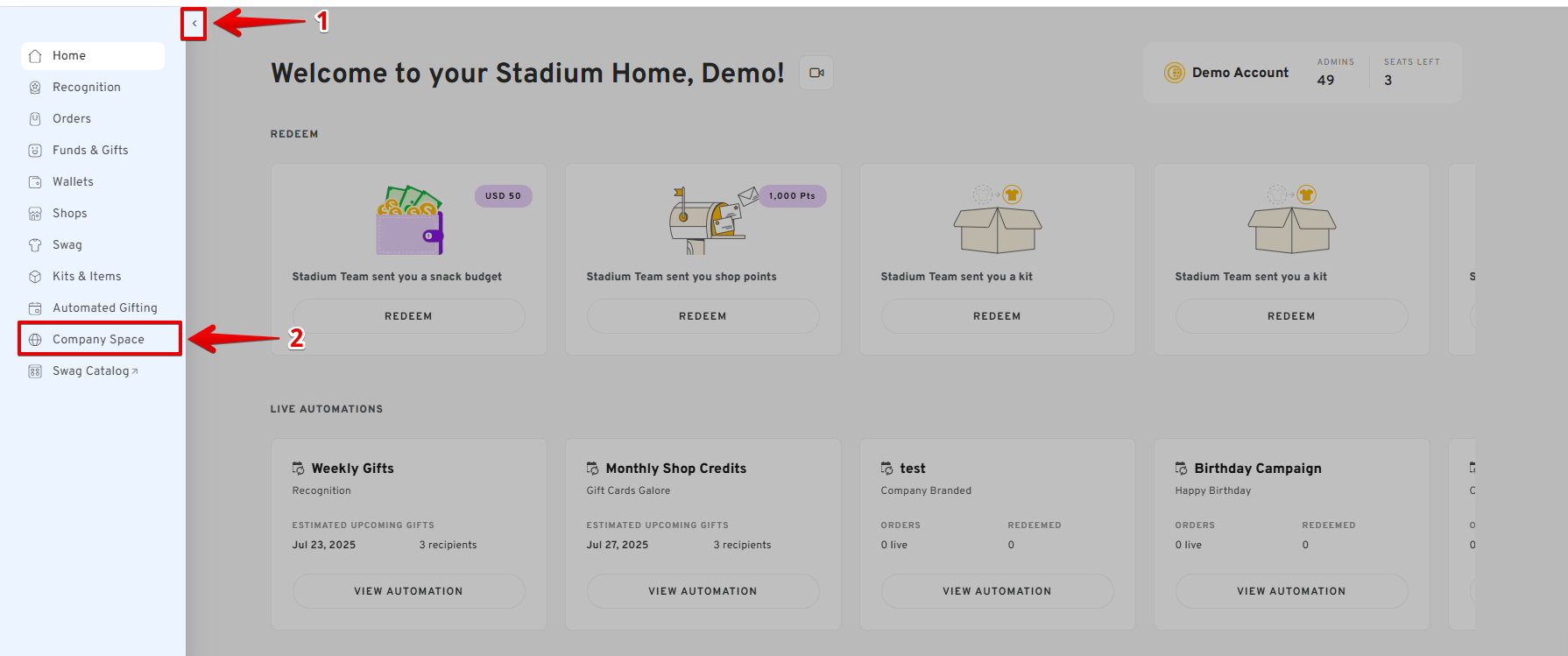Click the Orders sidebar icon
The image size is (1568, 656).
pos(35,119)
